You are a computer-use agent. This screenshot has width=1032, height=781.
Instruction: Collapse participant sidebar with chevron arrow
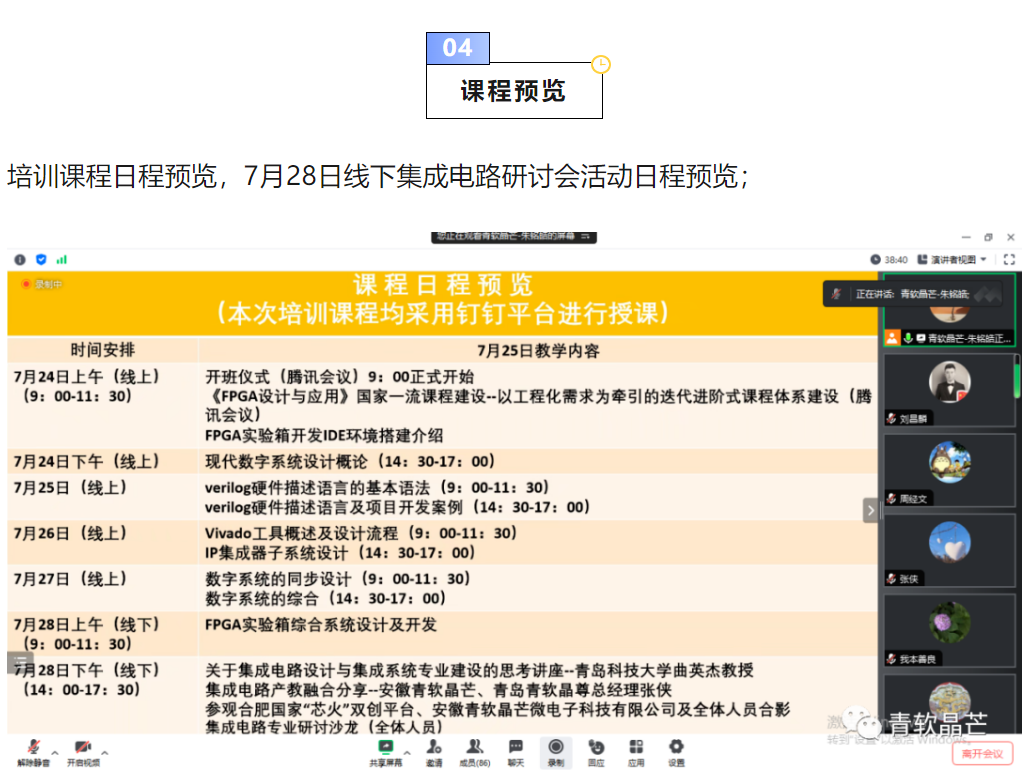[x=871, y=511]
